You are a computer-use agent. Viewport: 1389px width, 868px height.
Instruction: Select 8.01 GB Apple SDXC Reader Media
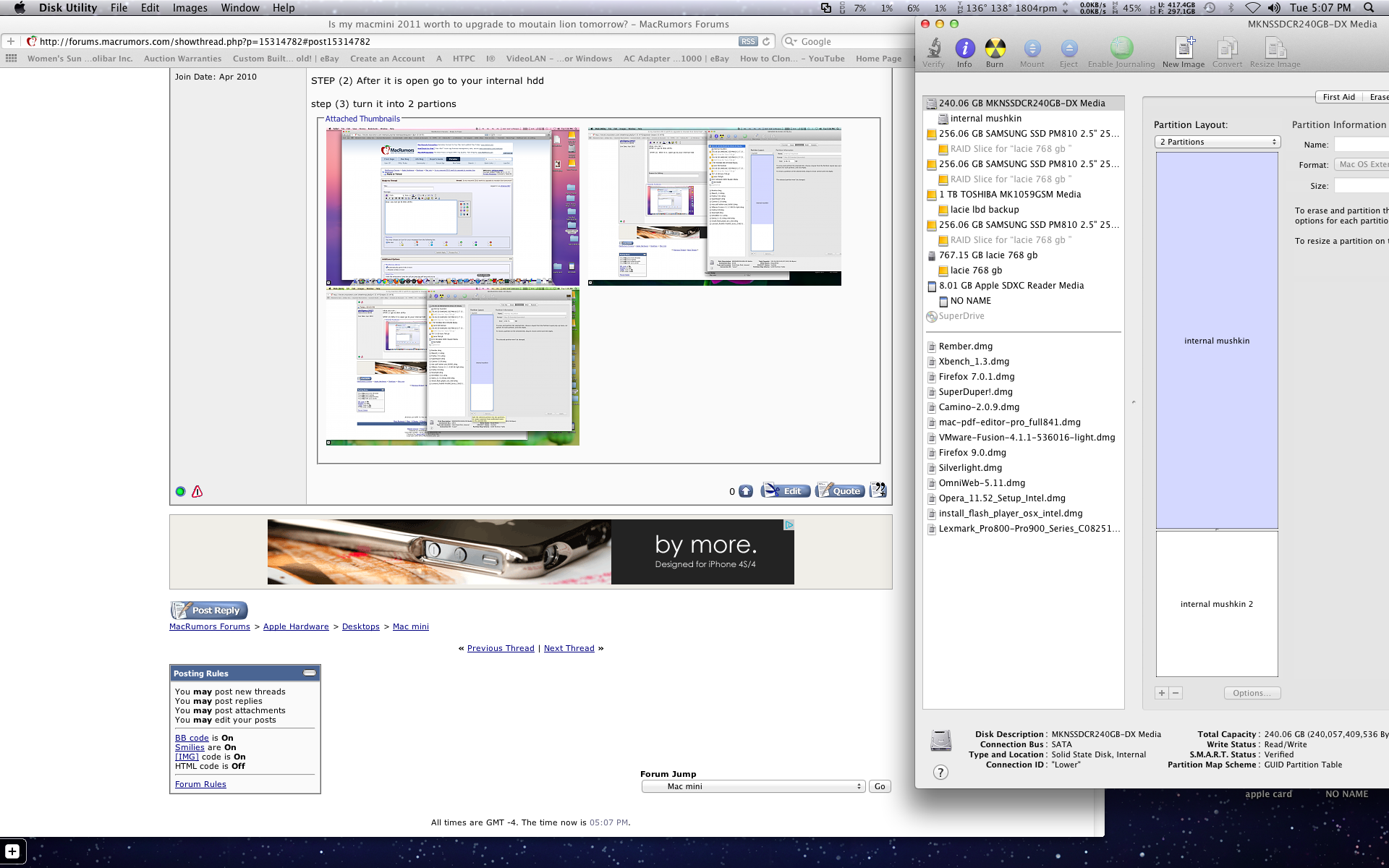pyautogui.click(x=1024, y=285)
